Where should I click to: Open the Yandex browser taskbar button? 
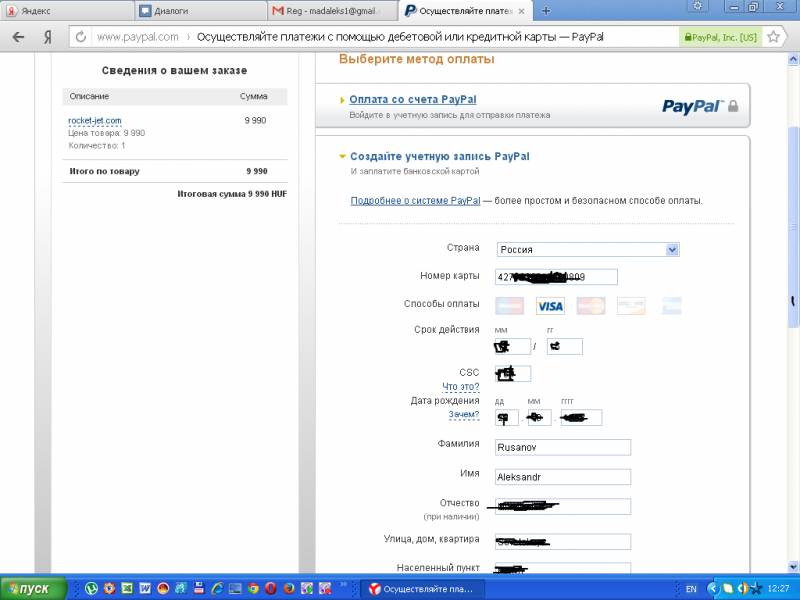coord(421,589)
